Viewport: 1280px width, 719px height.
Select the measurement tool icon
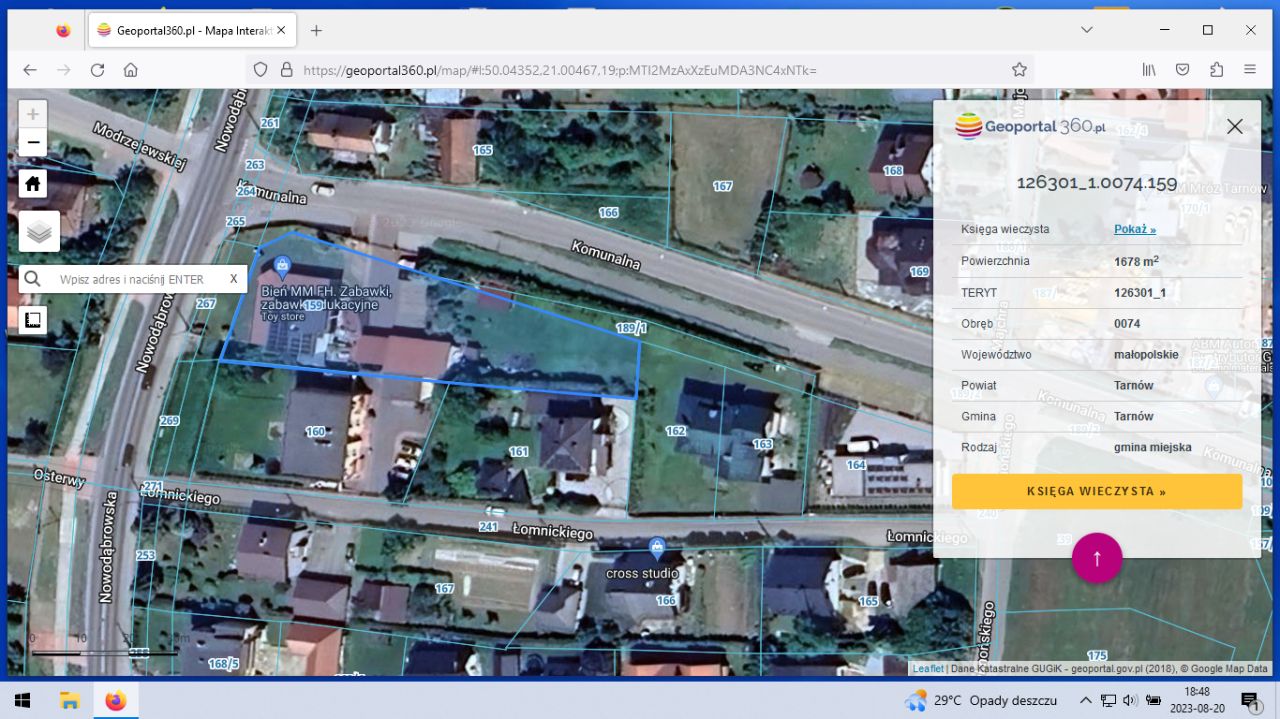[33, 320]
